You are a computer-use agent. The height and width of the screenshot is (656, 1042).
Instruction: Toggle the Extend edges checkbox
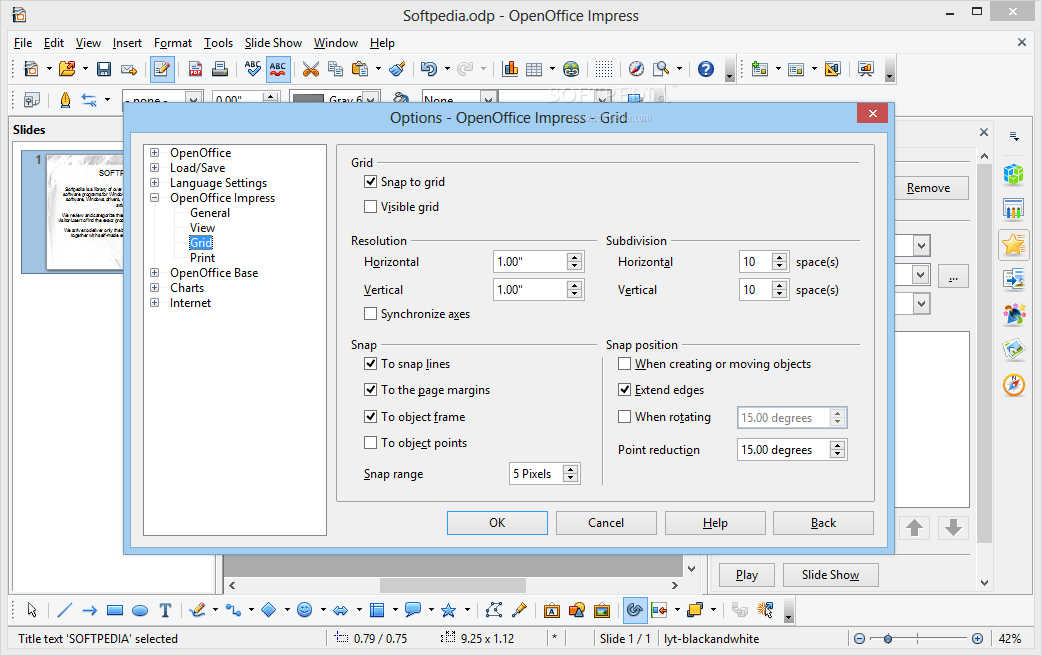[x=625, y=389]
